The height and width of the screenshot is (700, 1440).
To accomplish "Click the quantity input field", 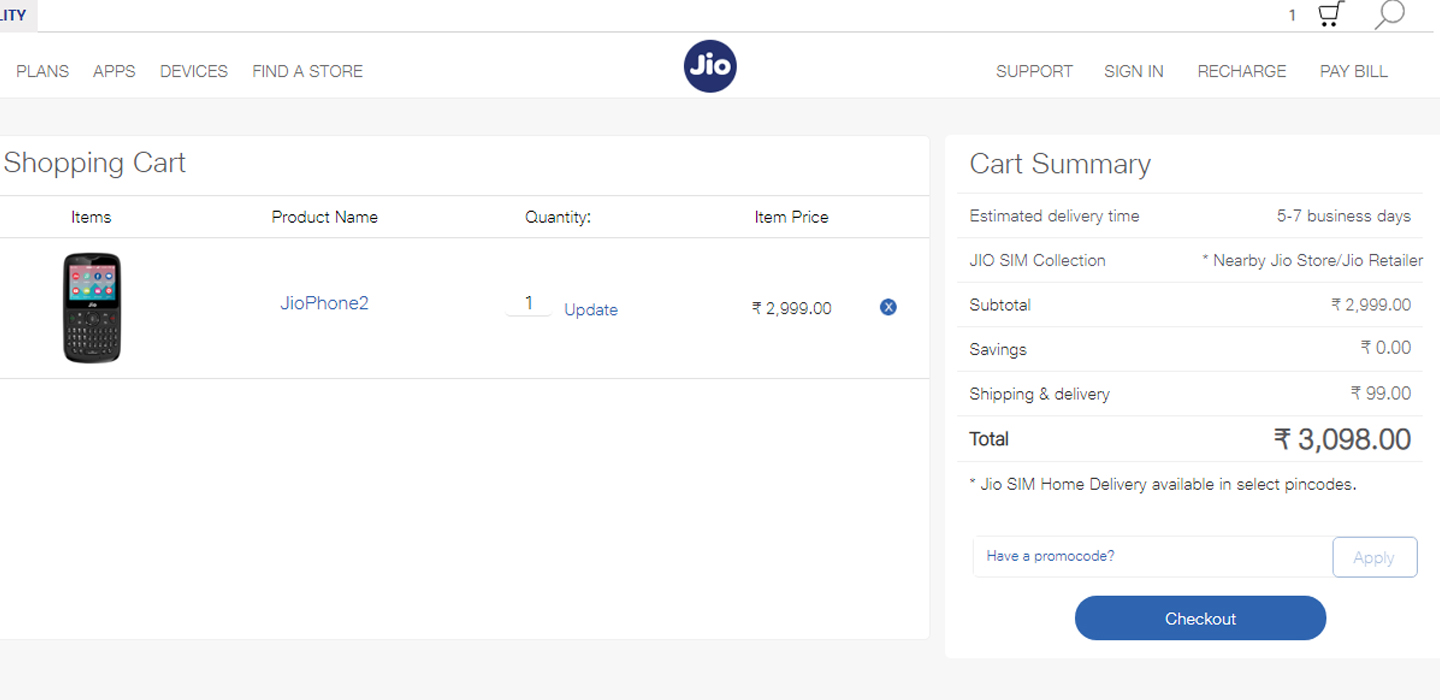I will [x=528, y=303].
